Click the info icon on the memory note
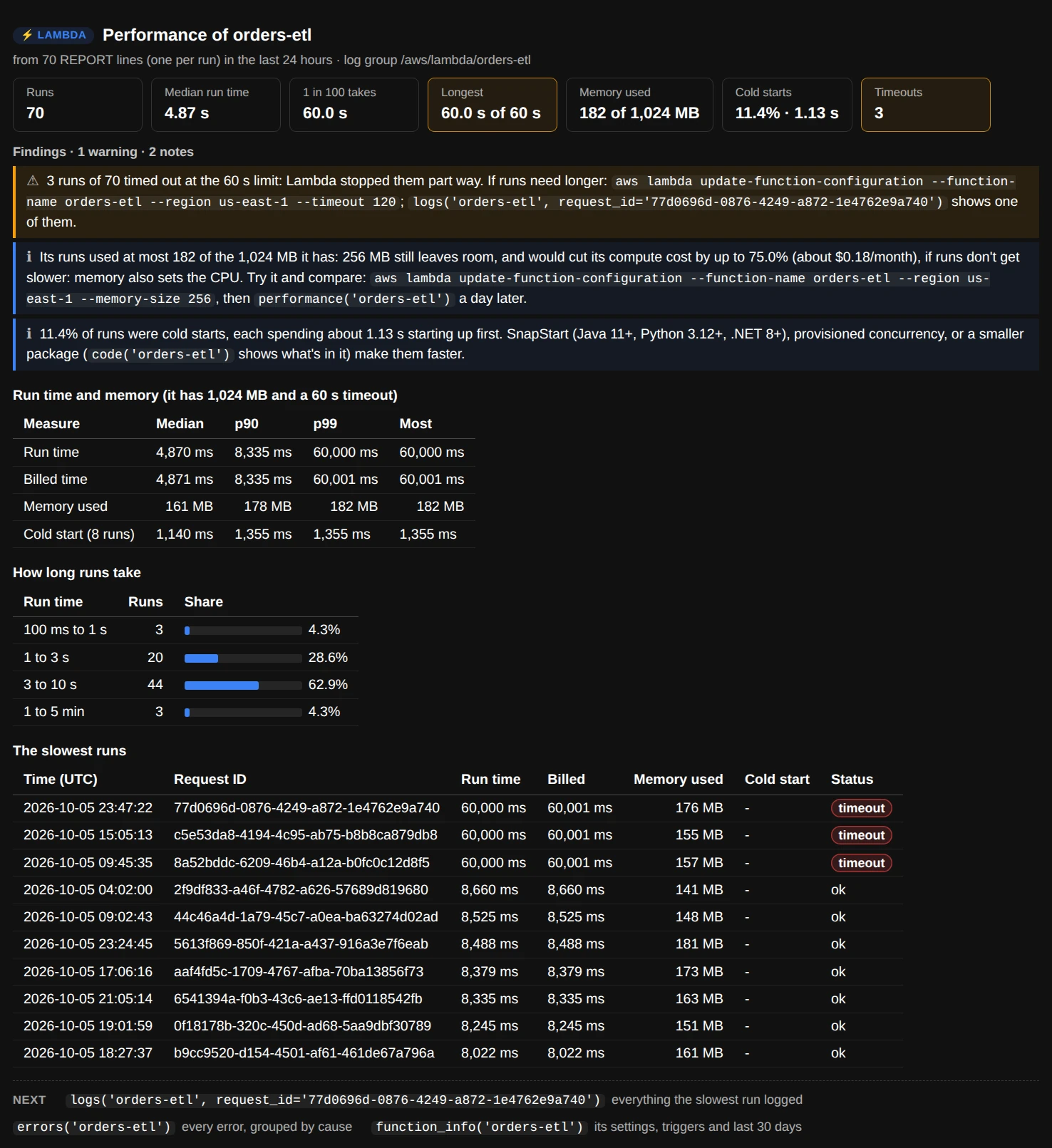Image resolution: width=1052 pixels, height=1148 pixels. pos(29,257)
